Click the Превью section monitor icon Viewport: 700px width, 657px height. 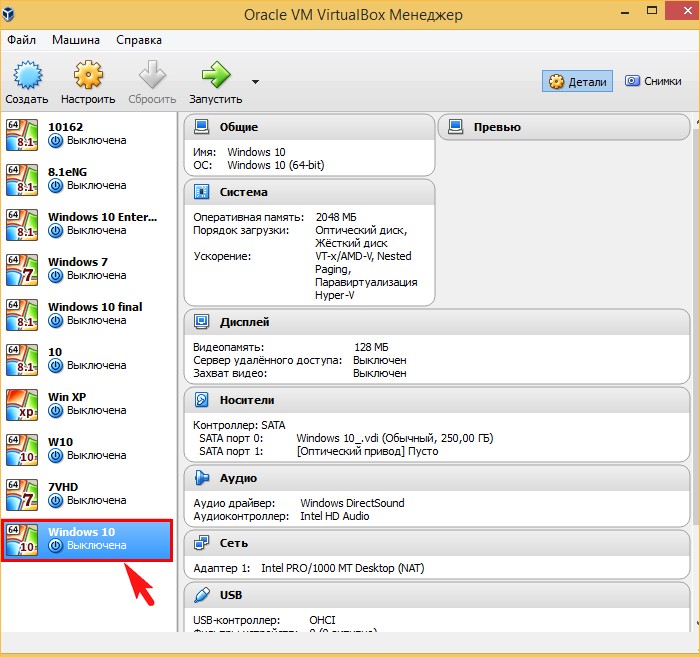click(x=455, y=127)
